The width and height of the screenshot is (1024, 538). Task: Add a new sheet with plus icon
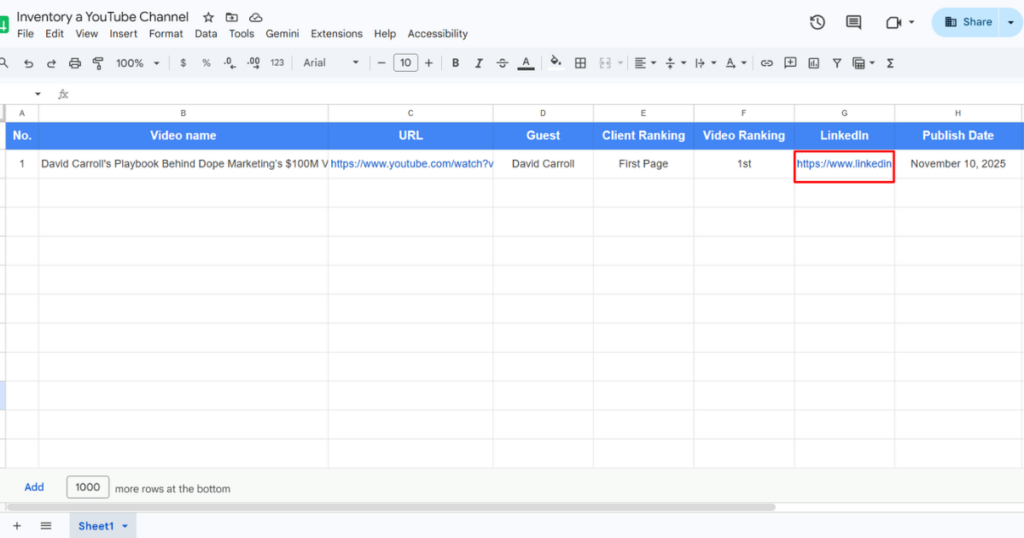(x=17, y=526)
